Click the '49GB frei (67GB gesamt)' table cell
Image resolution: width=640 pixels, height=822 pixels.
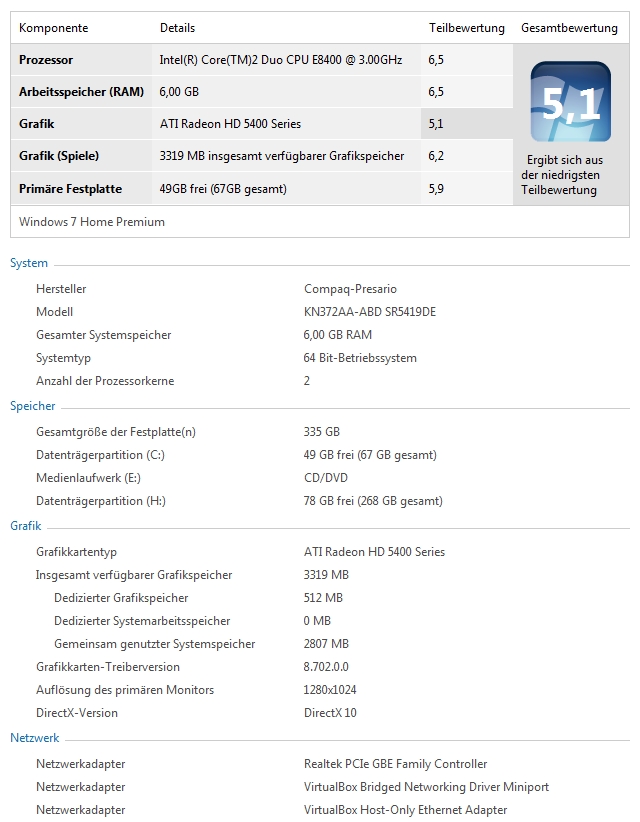click(x=223, y=189)
